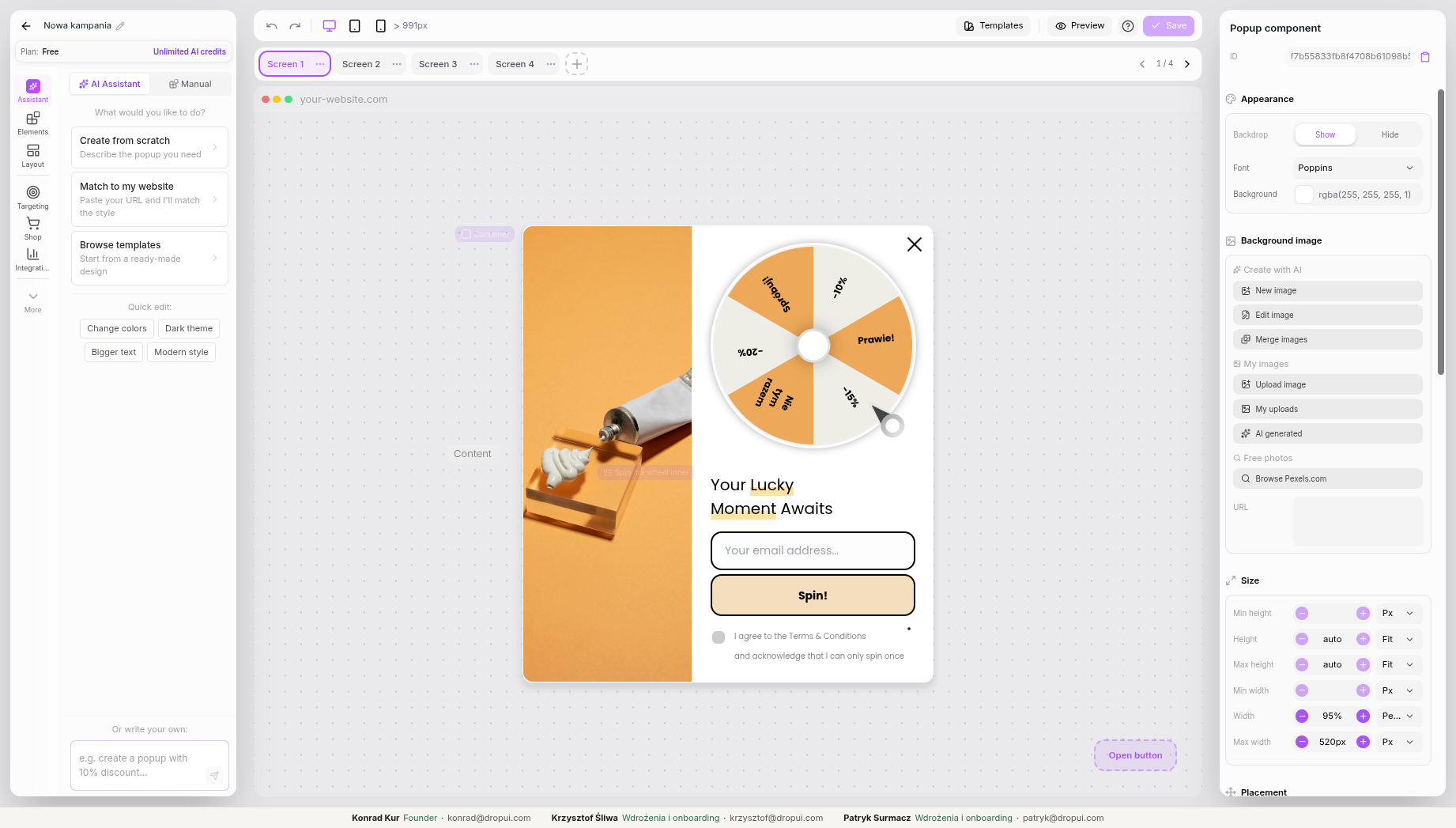Set Backdrop to Show

click(1325, 134)
